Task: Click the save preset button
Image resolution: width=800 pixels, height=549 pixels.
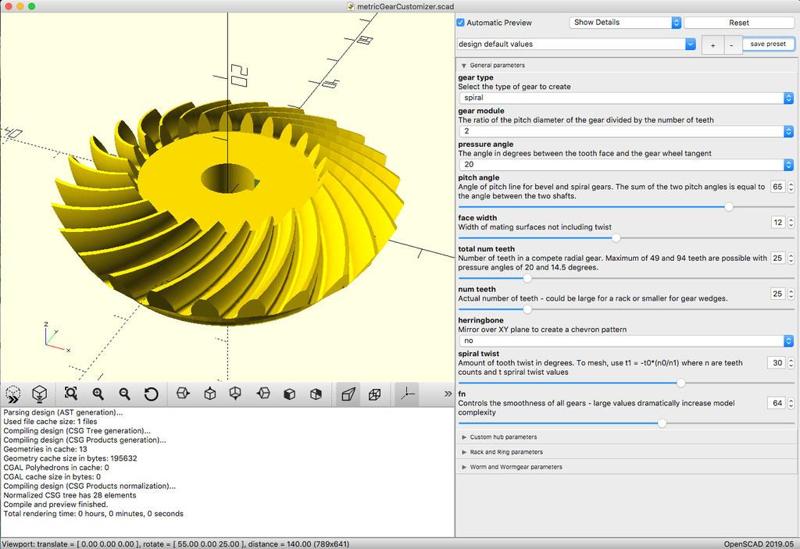Action: click(768, 45)
